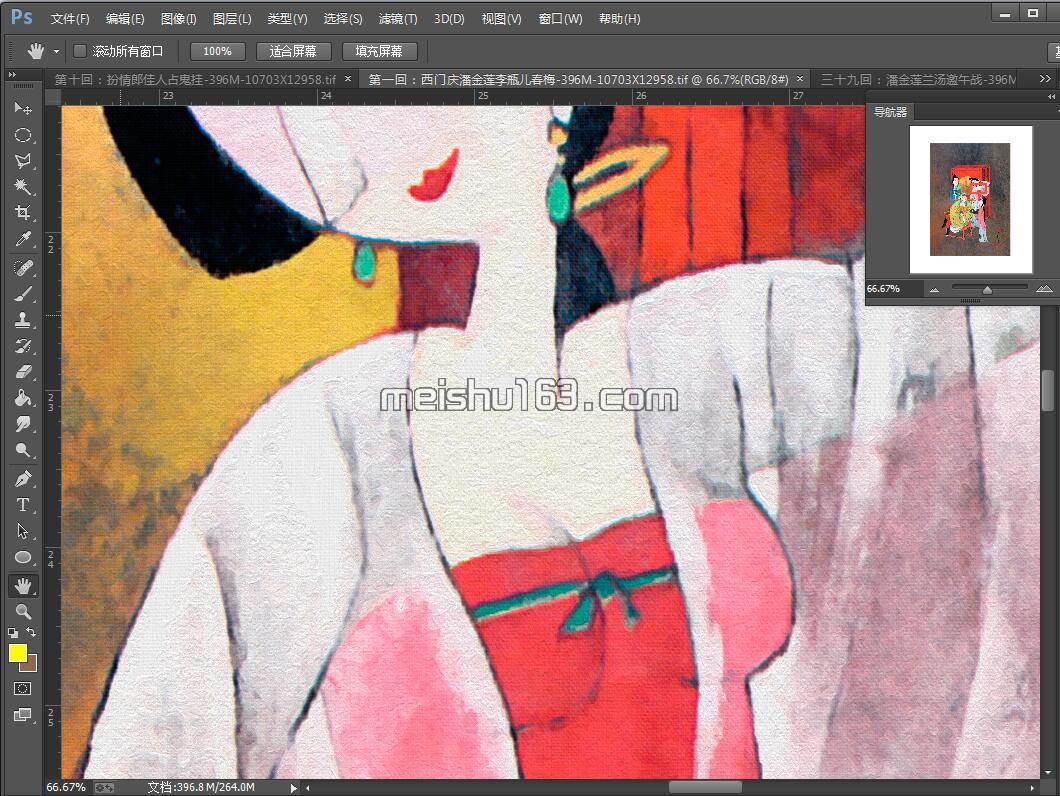Reset default foreground and background colors
The height and width of the screenshot is (796, 1060).
point(13,634)
